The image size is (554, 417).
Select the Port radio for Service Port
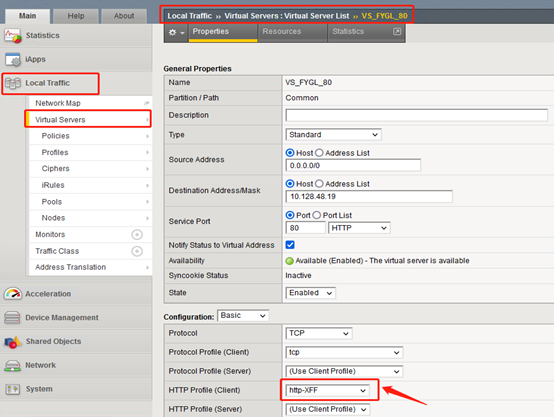[290, 215]
